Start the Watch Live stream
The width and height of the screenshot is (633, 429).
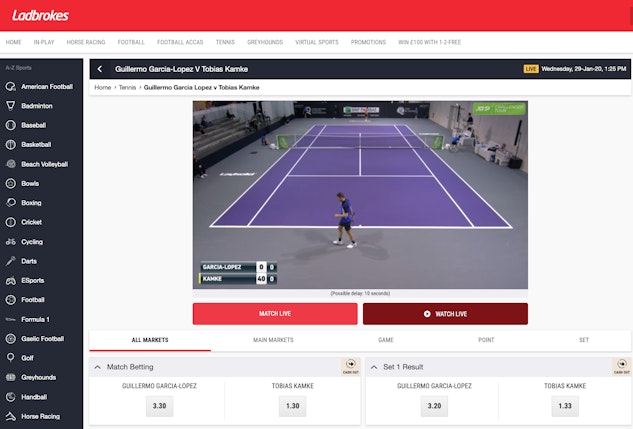[x=445, y=314]
